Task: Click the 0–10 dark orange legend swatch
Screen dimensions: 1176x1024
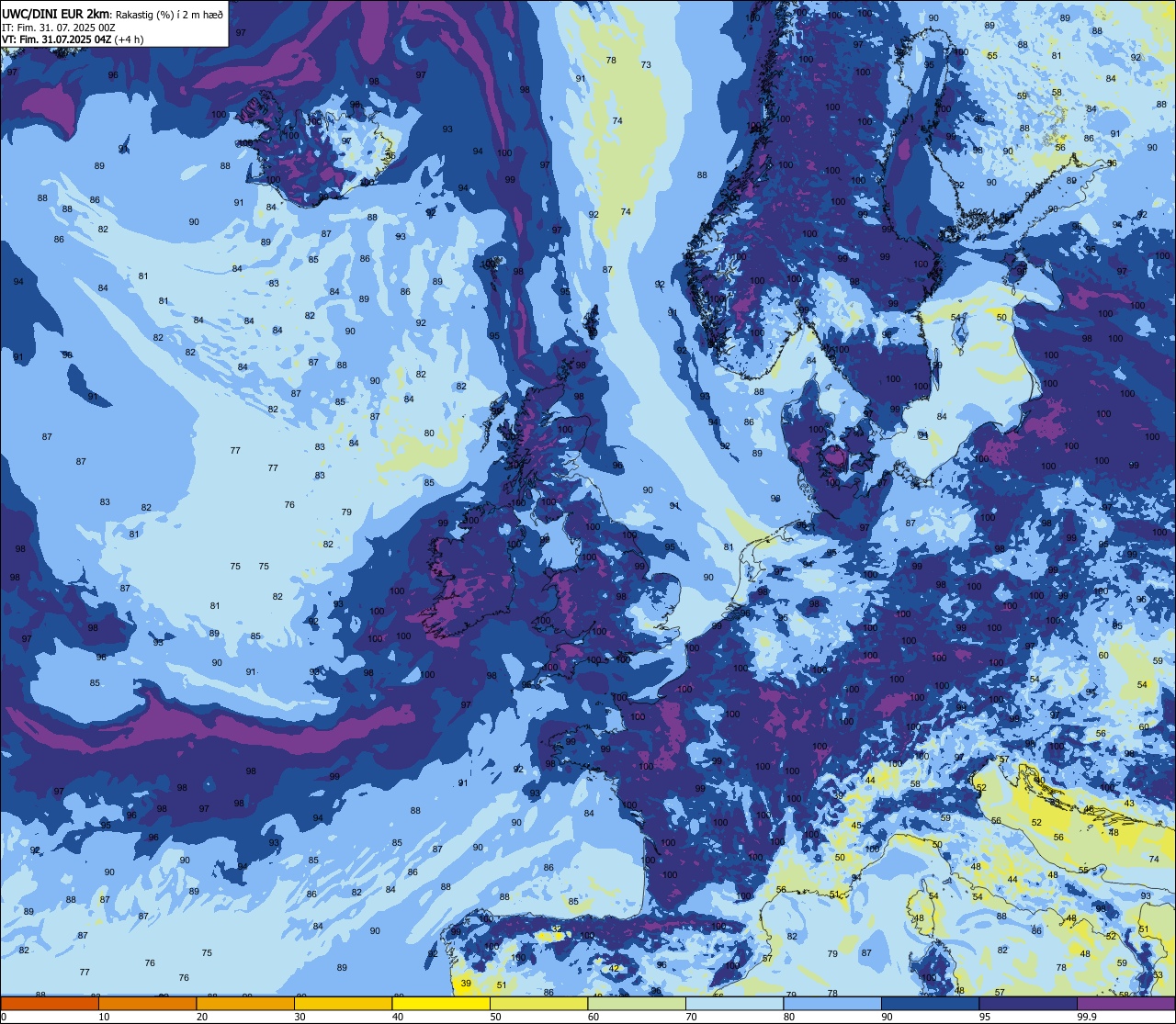Action: (x=50, y=1003)
